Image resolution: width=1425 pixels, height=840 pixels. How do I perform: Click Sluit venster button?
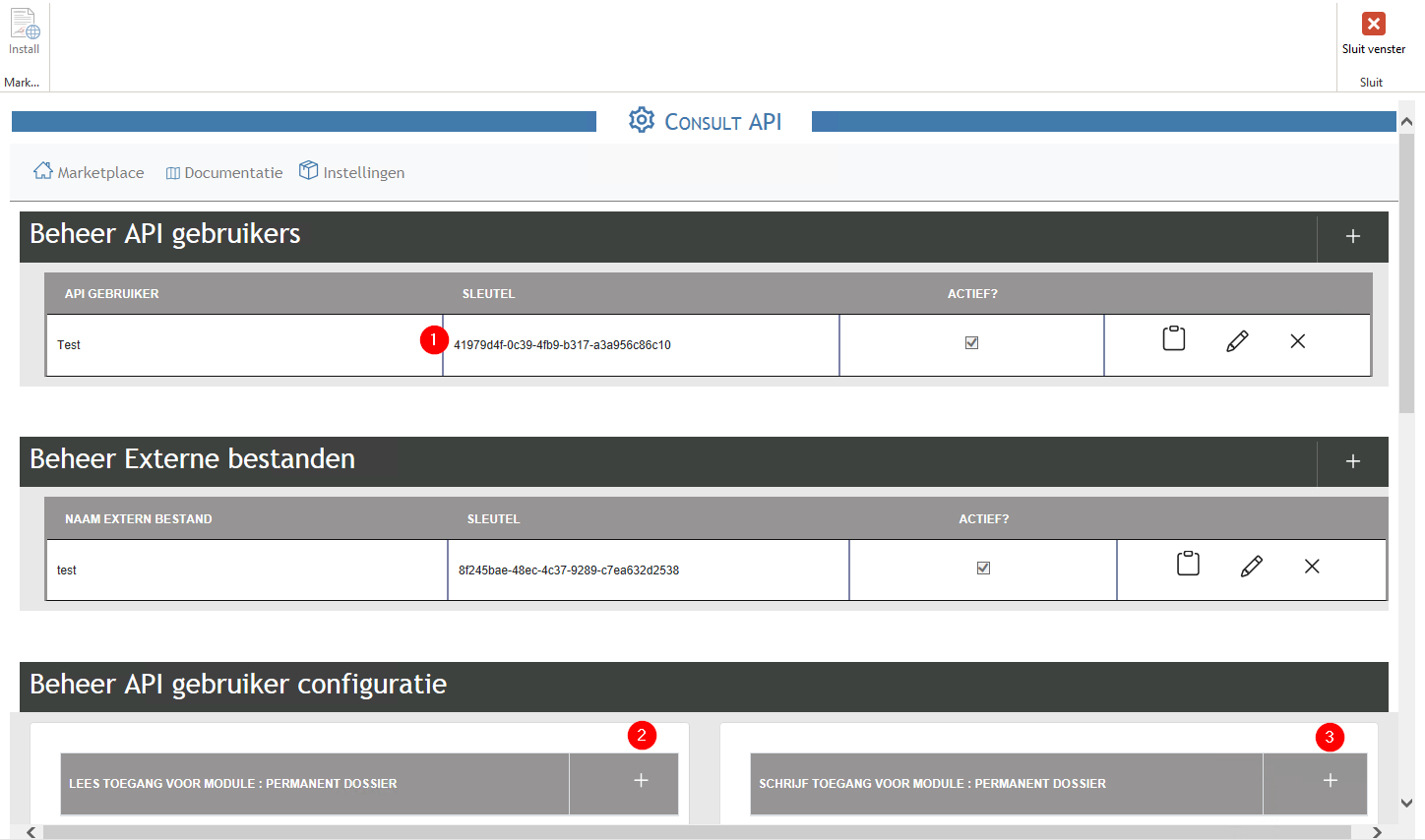coord(1373,32)
